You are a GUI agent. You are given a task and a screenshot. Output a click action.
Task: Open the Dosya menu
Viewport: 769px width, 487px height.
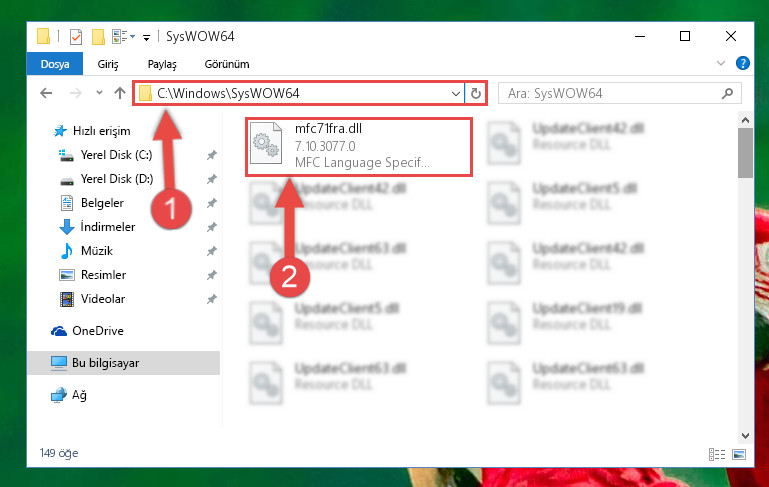coord(55,64)
